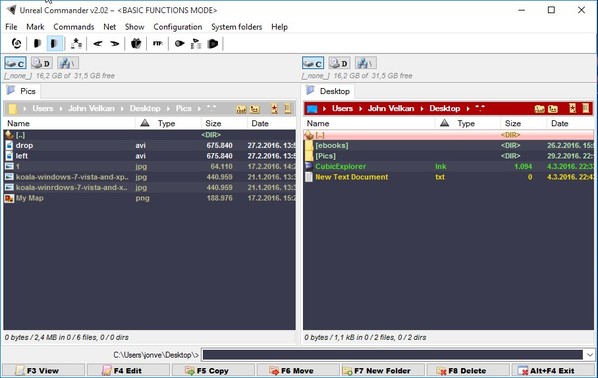
Task: Click the blue monitor icon in right path bar
Action: [x=312, y=109]
